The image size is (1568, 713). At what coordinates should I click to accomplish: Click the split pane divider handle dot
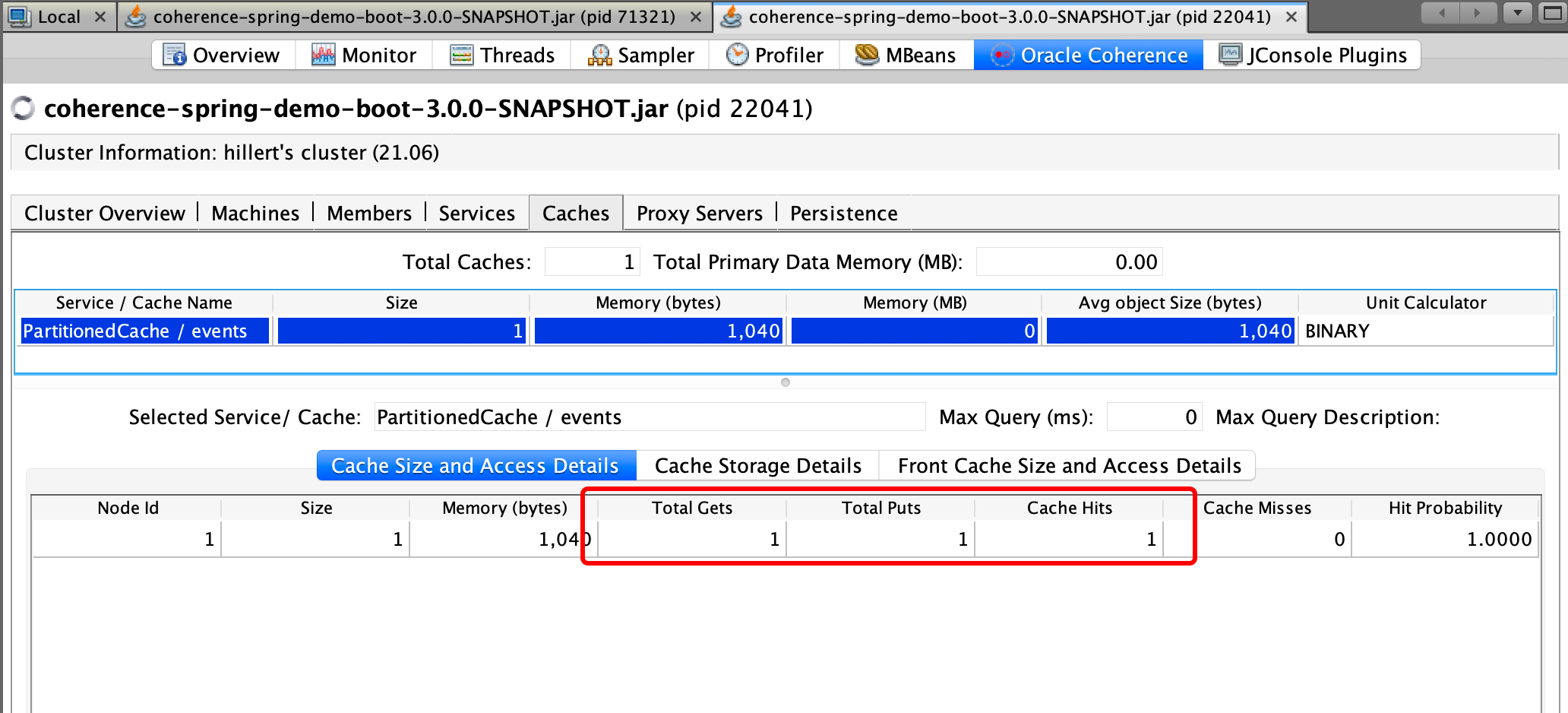[x=786, y=382]
